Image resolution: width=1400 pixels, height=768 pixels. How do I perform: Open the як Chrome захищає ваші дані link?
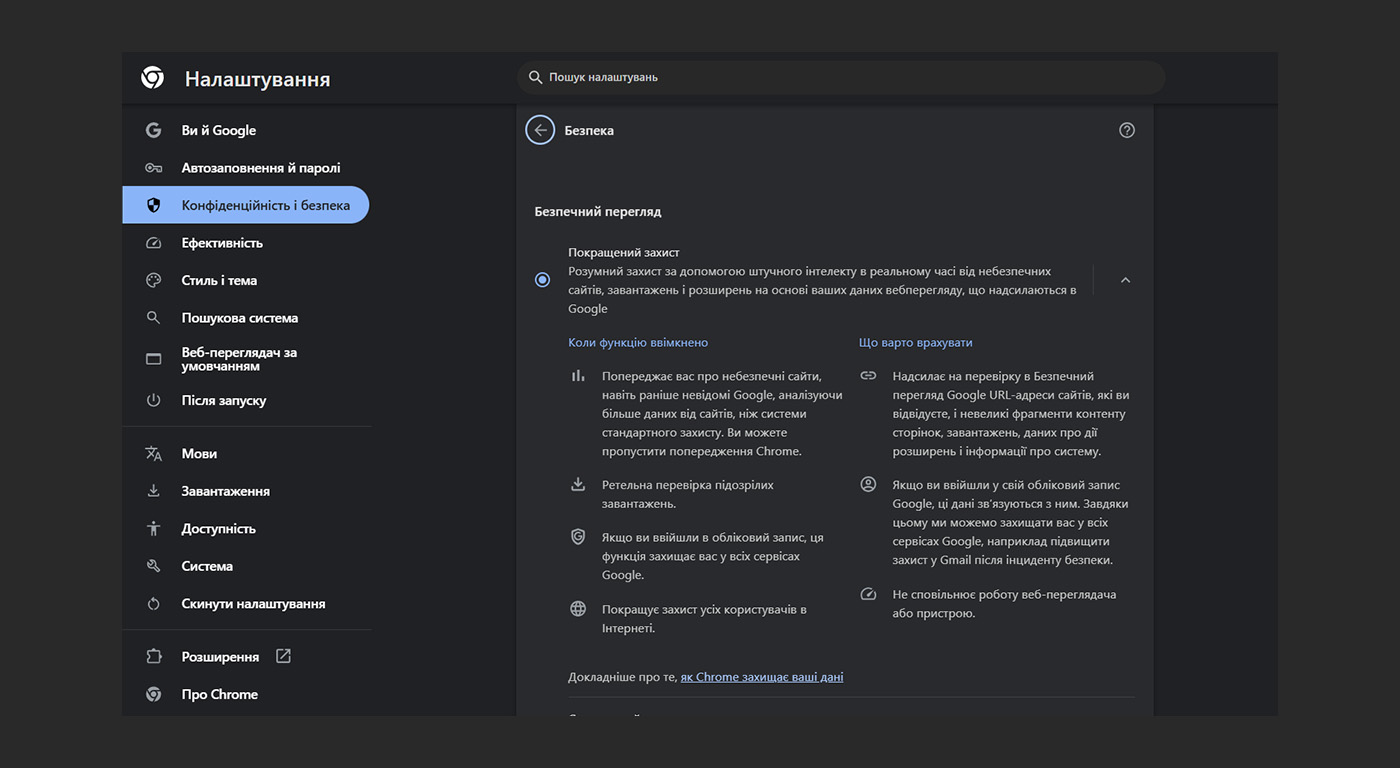(762, 677)
